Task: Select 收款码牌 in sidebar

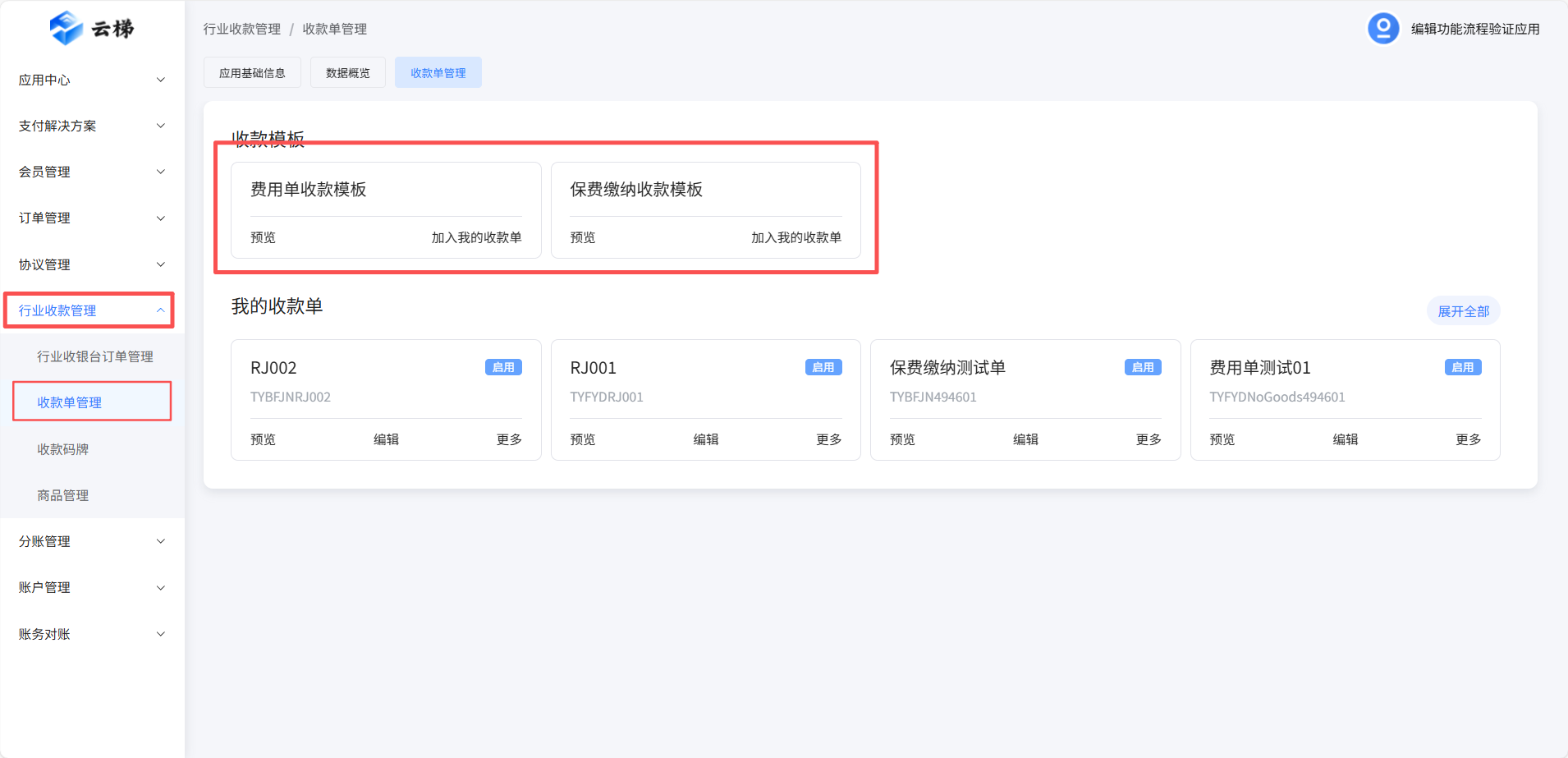Action: click(x=63, y=449)
